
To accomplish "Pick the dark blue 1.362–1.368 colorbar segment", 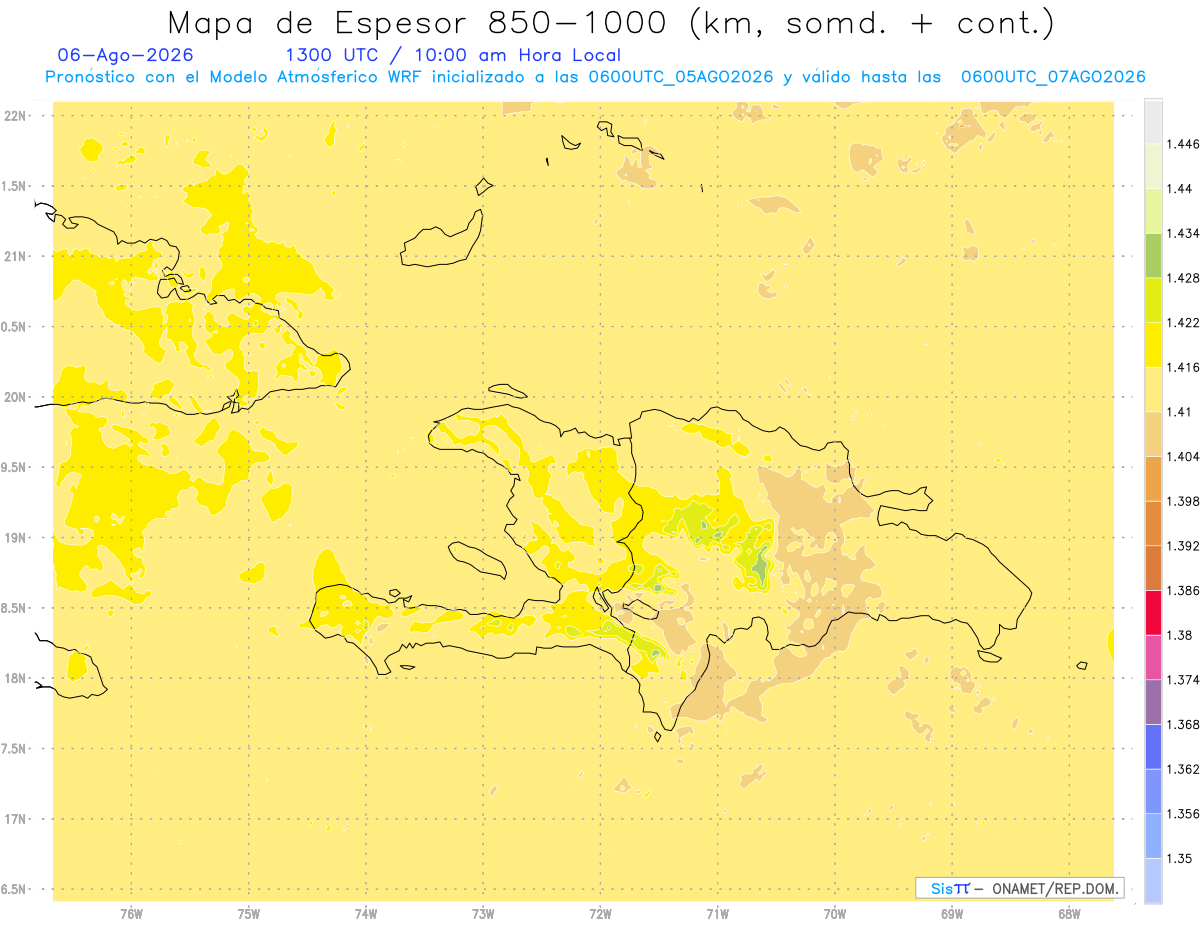I will click(1153, 747).
